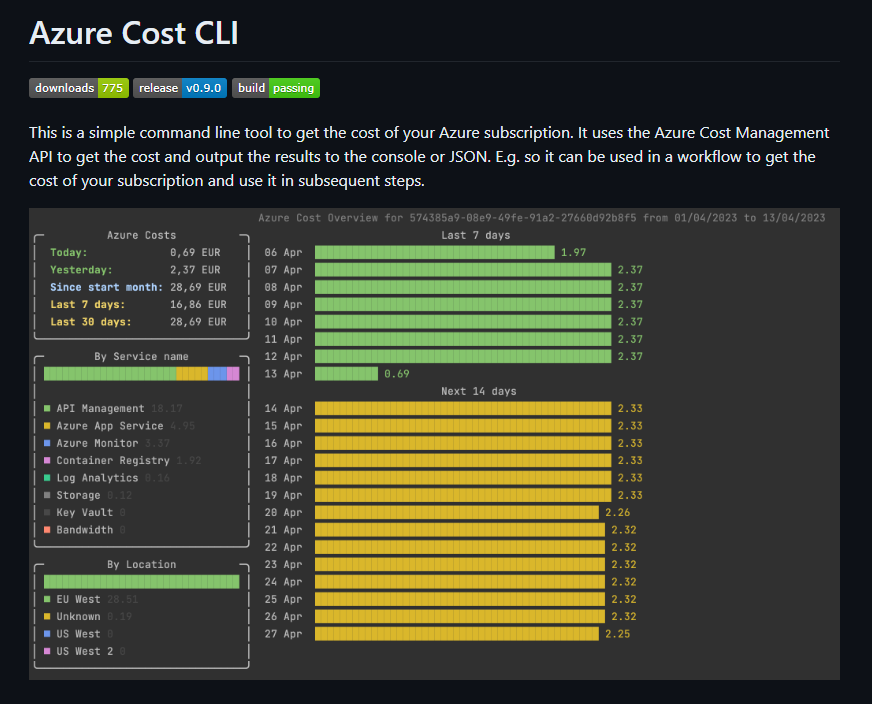This screenshot has width=872, height=704.
Task: Click the Bandwidth orange legend square
Action: (x=47, y=530)
